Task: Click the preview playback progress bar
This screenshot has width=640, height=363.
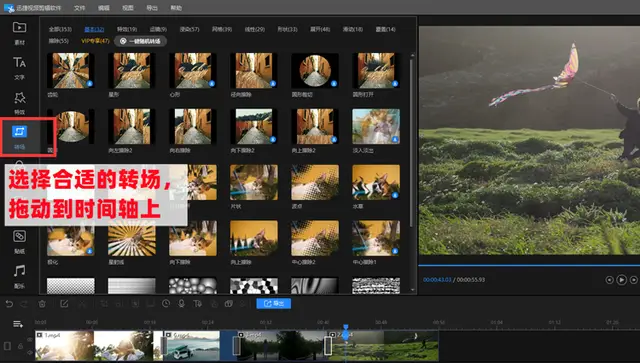Action: (x=529, y=265)
